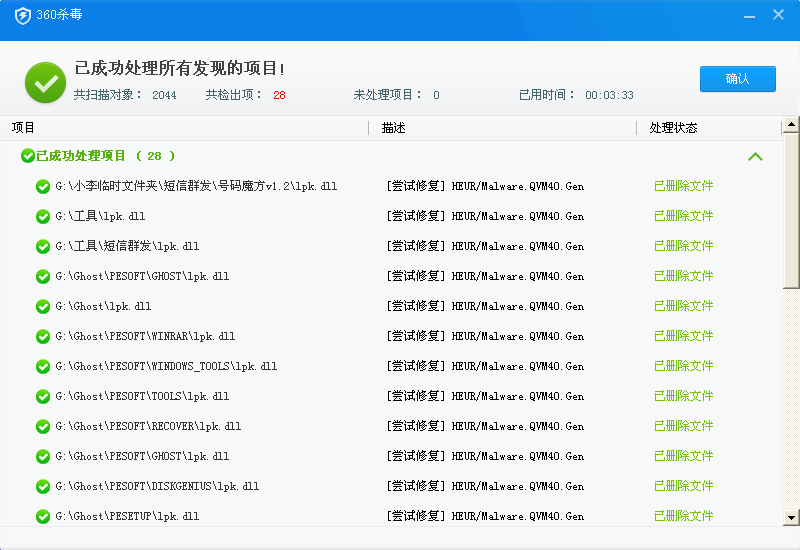Click the 项目 column header

pos(23,128)
